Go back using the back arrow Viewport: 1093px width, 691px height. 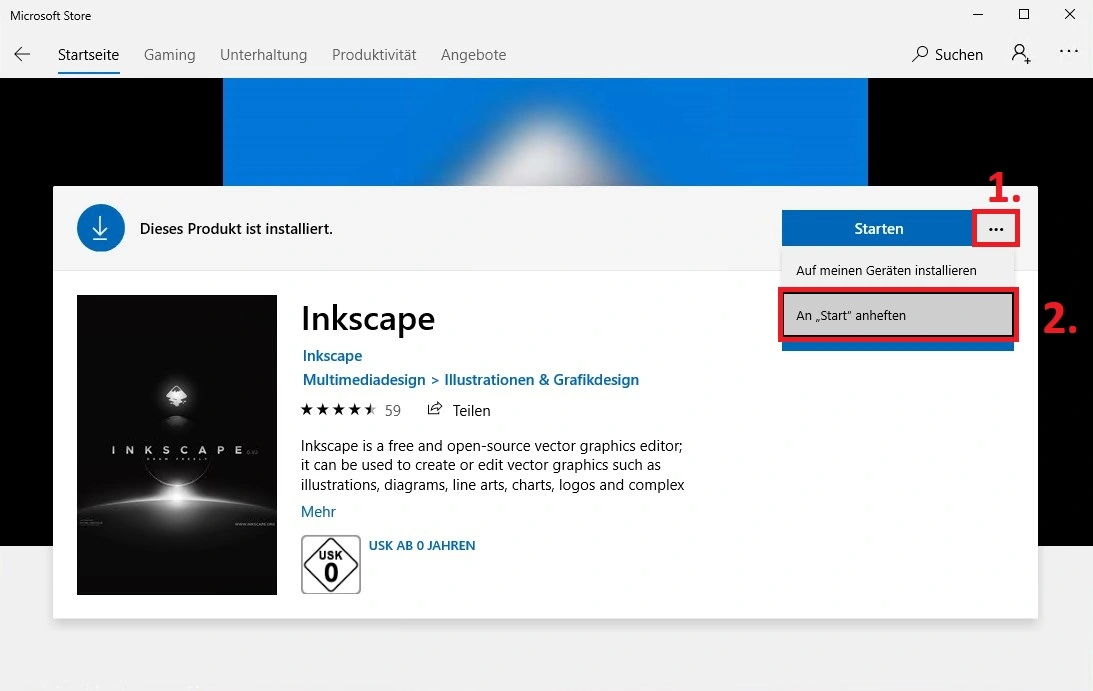click(22, 55)
